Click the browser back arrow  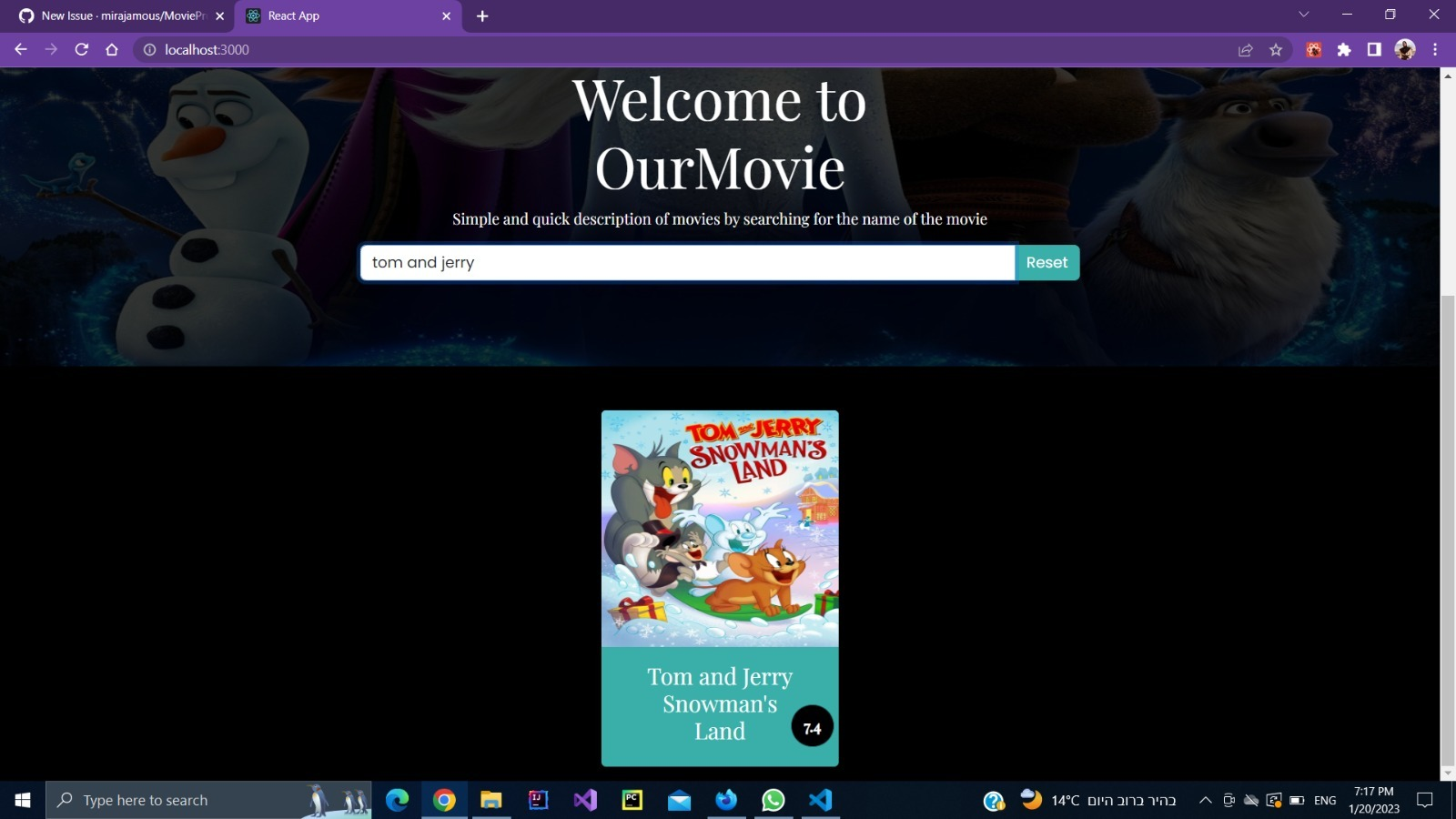[x=21, y=49]
